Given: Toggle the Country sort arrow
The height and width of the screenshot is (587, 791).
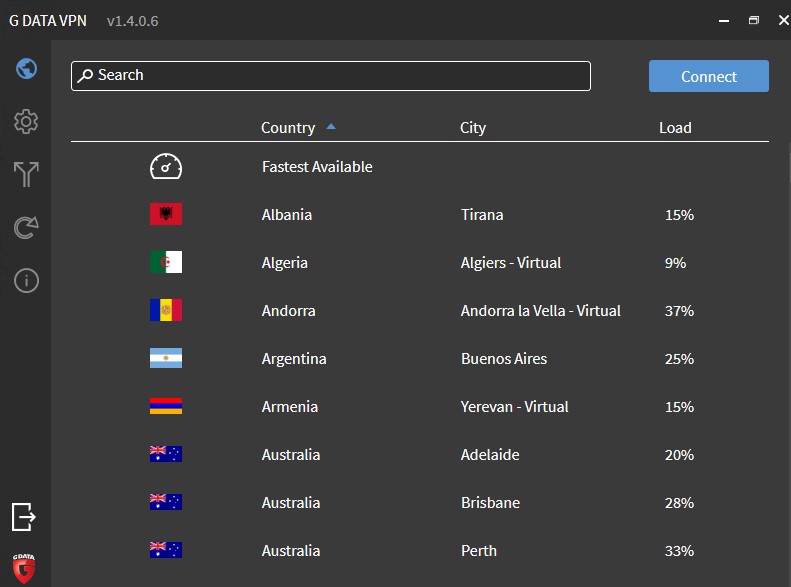Looking at the screenshot, I should coord(331,127).
